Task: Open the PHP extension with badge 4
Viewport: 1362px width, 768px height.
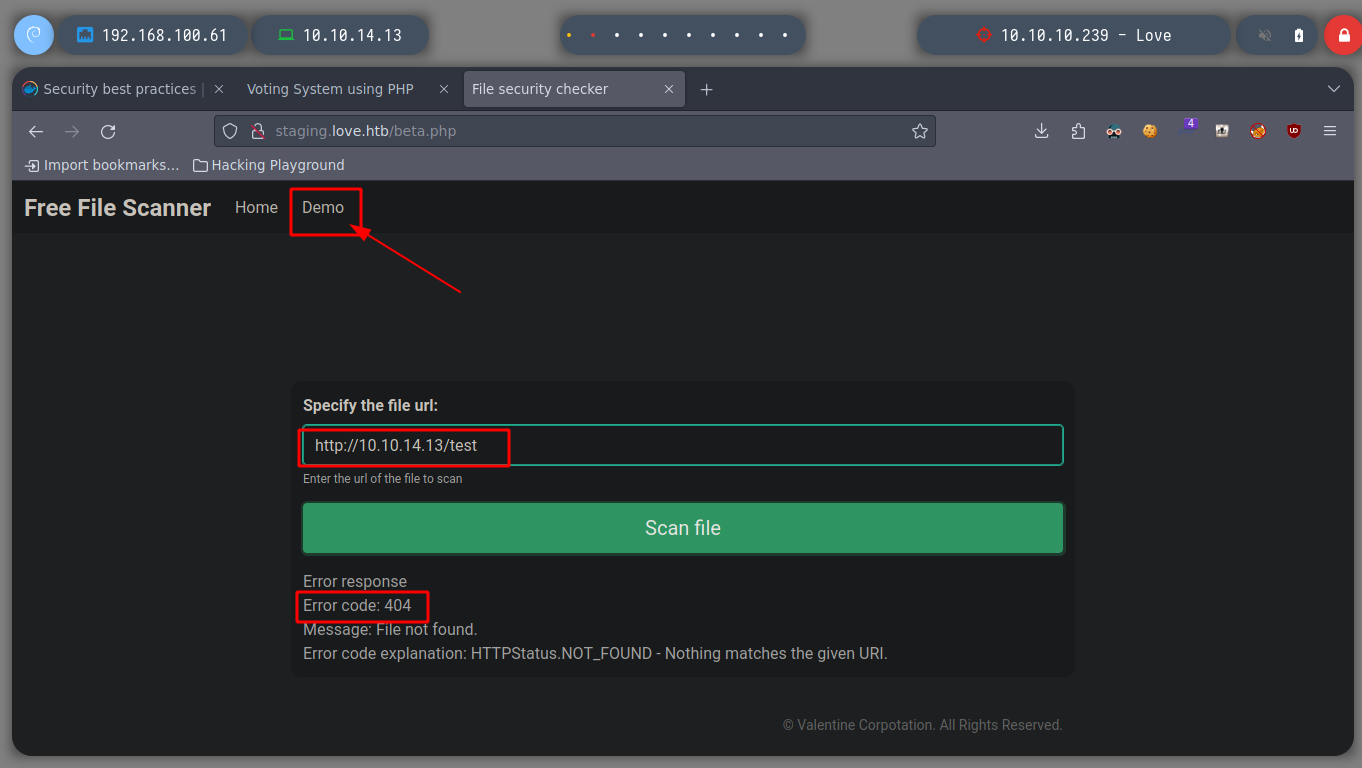Action: 1189,126
